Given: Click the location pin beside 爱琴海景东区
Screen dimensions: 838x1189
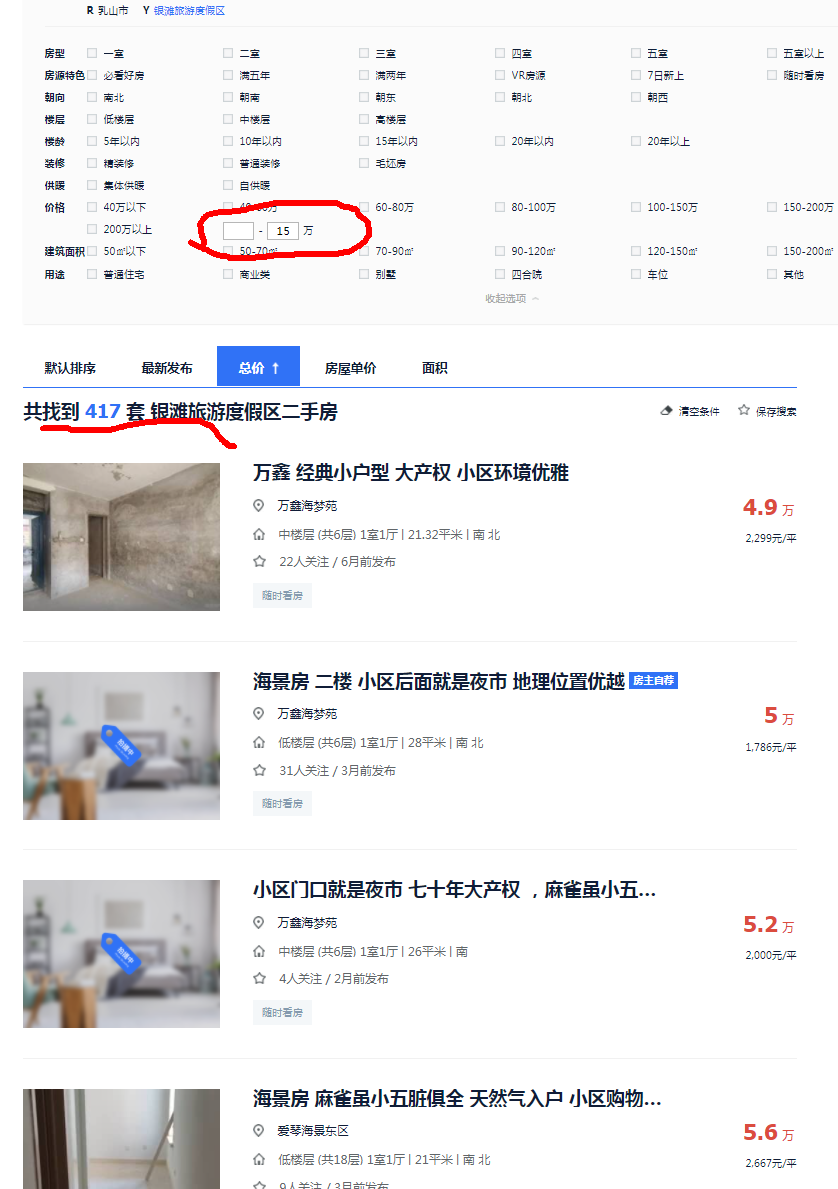Looking at the screenshot, I should click(259, 1131).
